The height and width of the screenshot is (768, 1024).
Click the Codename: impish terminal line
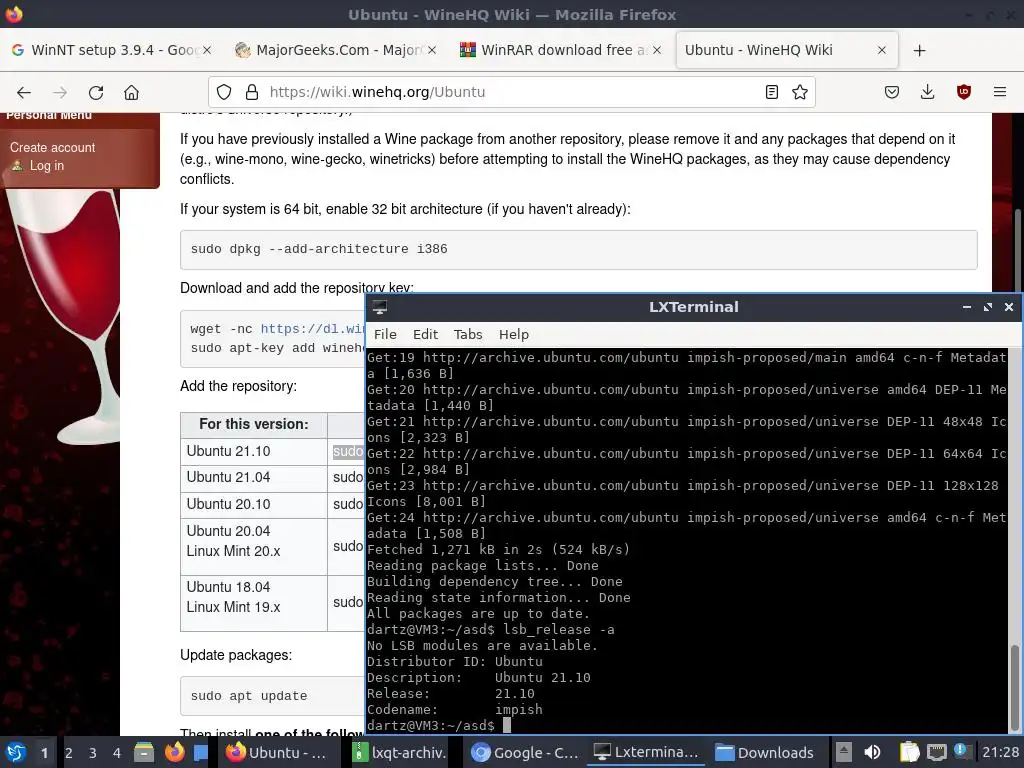point(455,709)
